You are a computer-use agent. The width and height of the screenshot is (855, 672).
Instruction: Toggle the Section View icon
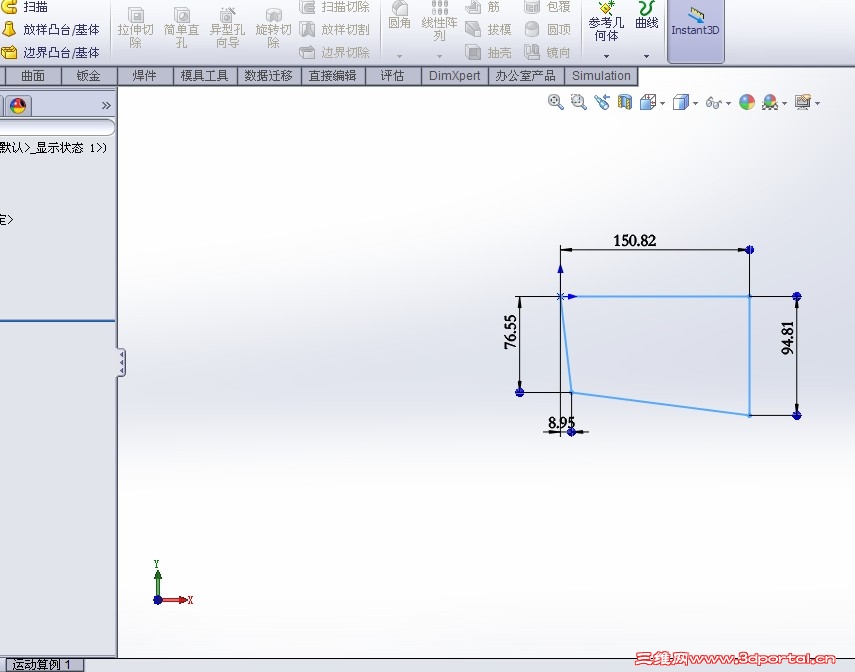pyautogui.click(x=625, y=102)
